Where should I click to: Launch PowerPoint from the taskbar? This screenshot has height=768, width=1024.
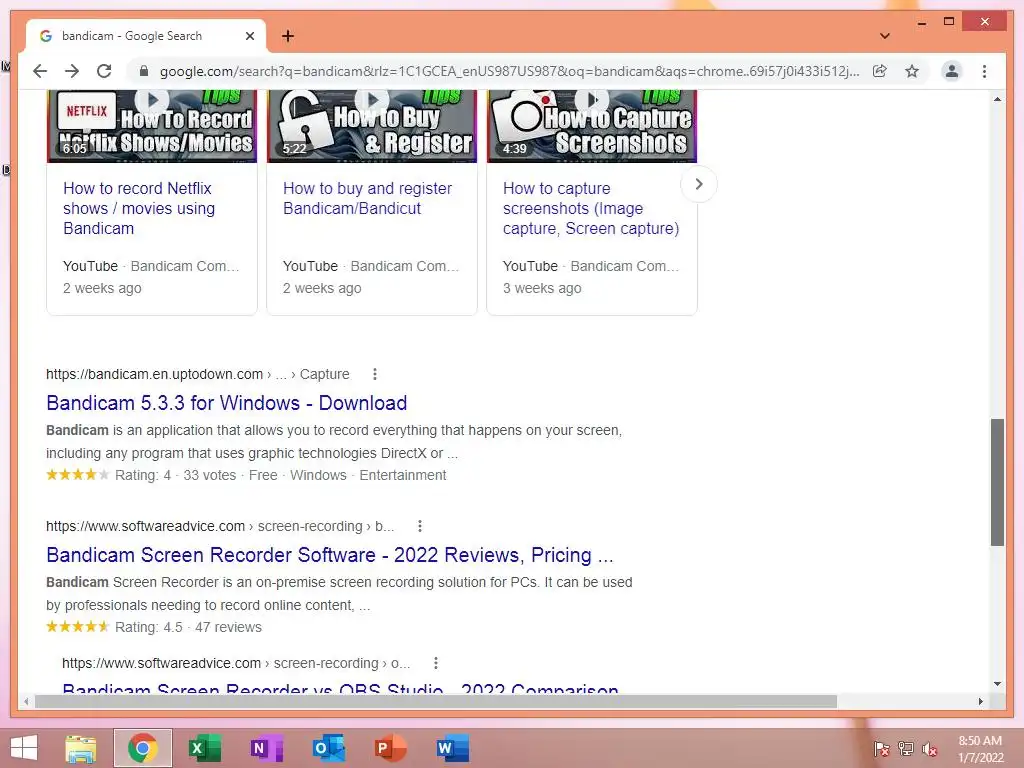(390, 748)
